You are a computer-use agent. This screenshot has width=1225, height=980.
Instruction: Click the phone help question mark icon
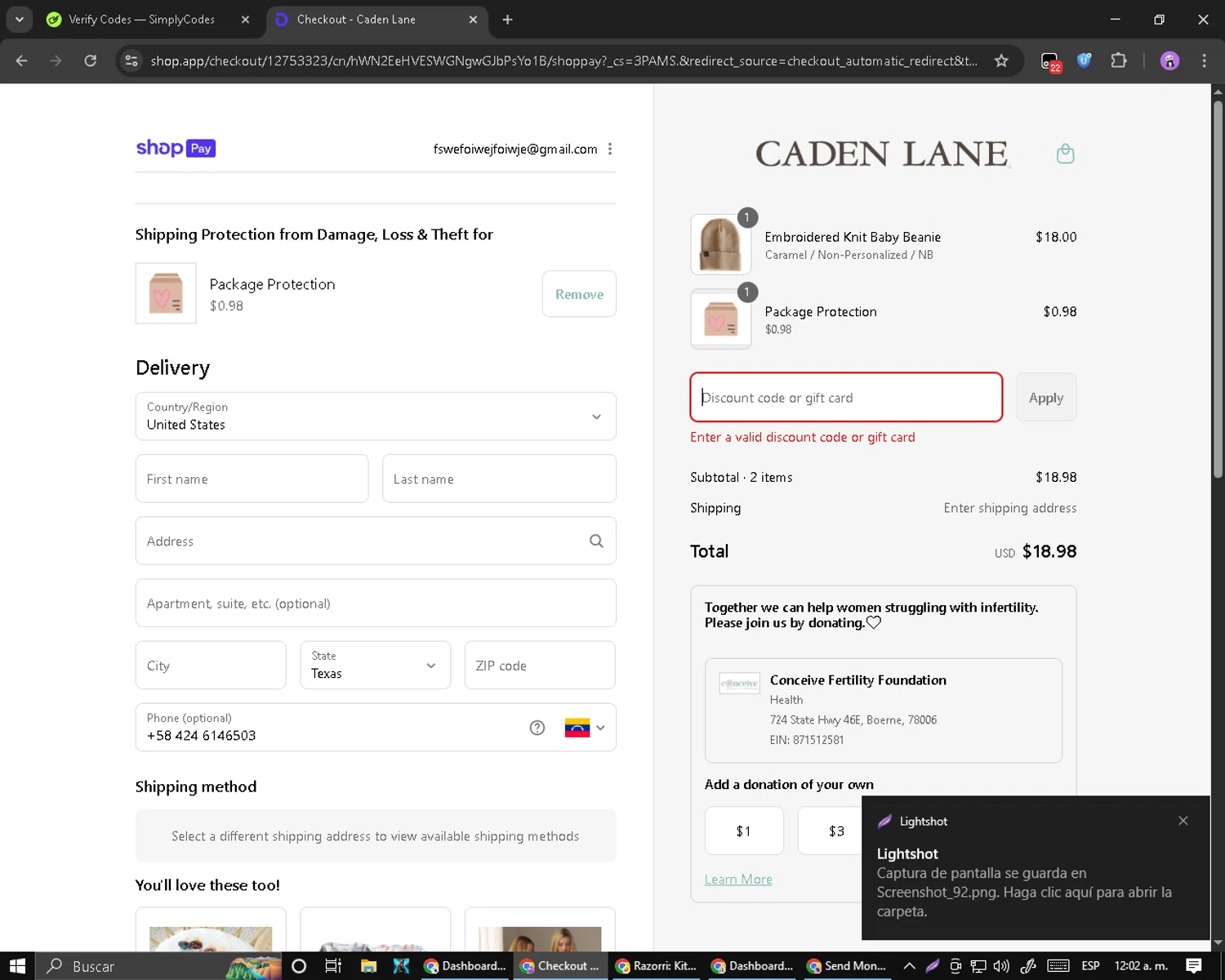(537, 728)
